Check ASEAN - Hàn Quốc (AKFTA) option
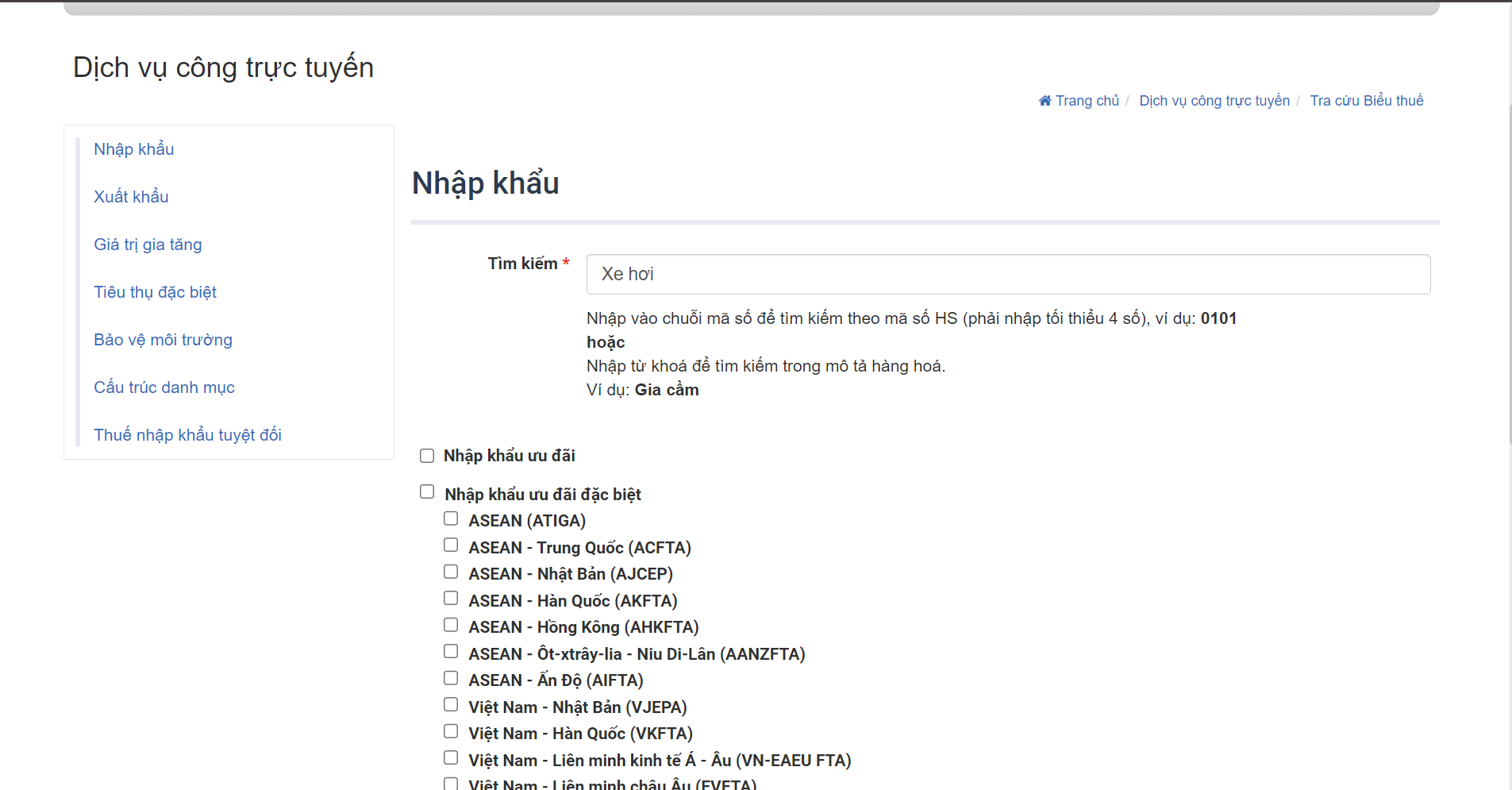This screenshot has height=790, width=1512. pos(451,598)
